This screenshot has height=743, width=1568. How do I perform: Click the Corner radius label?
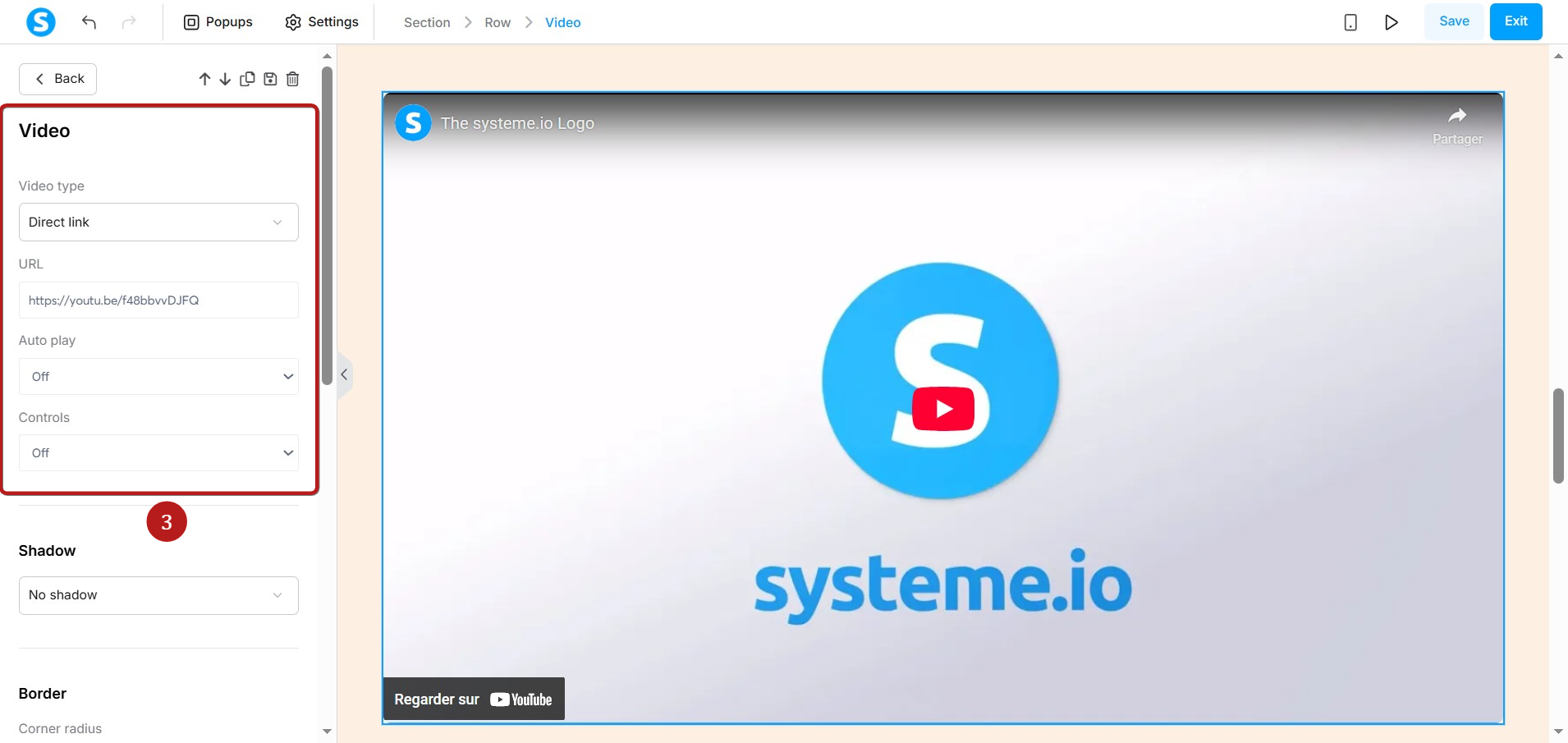point(60,729)
